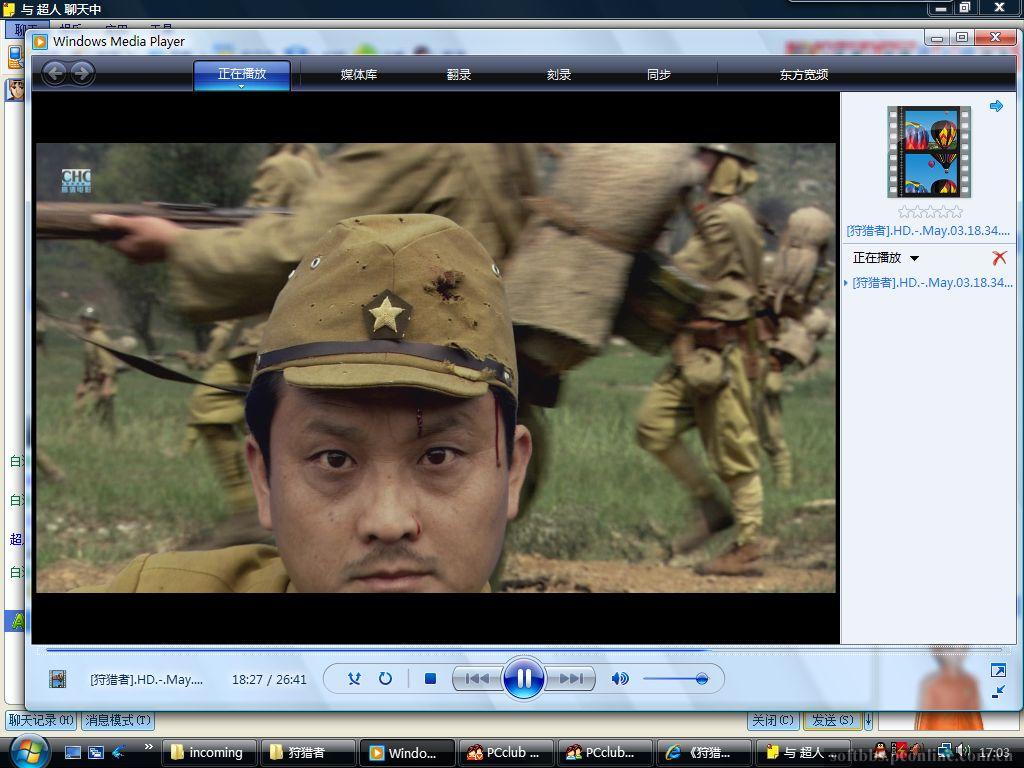This screenshot has width=1024, height=768.
Task: Click the 消息模式(T) button in chat window
Action: 118,720
